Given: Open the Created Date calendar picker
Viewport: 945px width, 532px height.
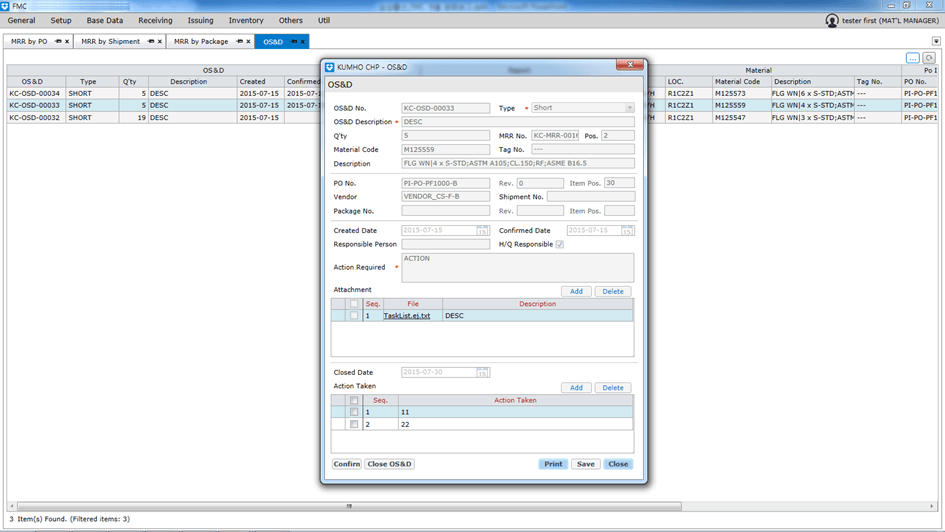Looking at the screenshot, I should [x=482, y=231].
